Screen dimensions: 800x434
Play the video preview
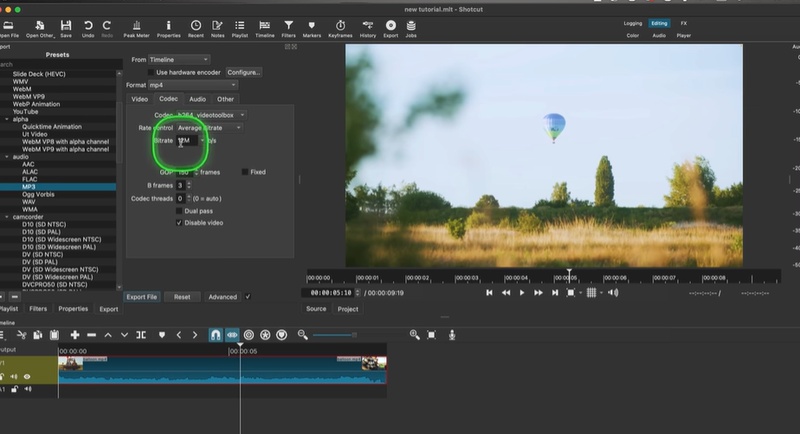[x=521, y=293]
